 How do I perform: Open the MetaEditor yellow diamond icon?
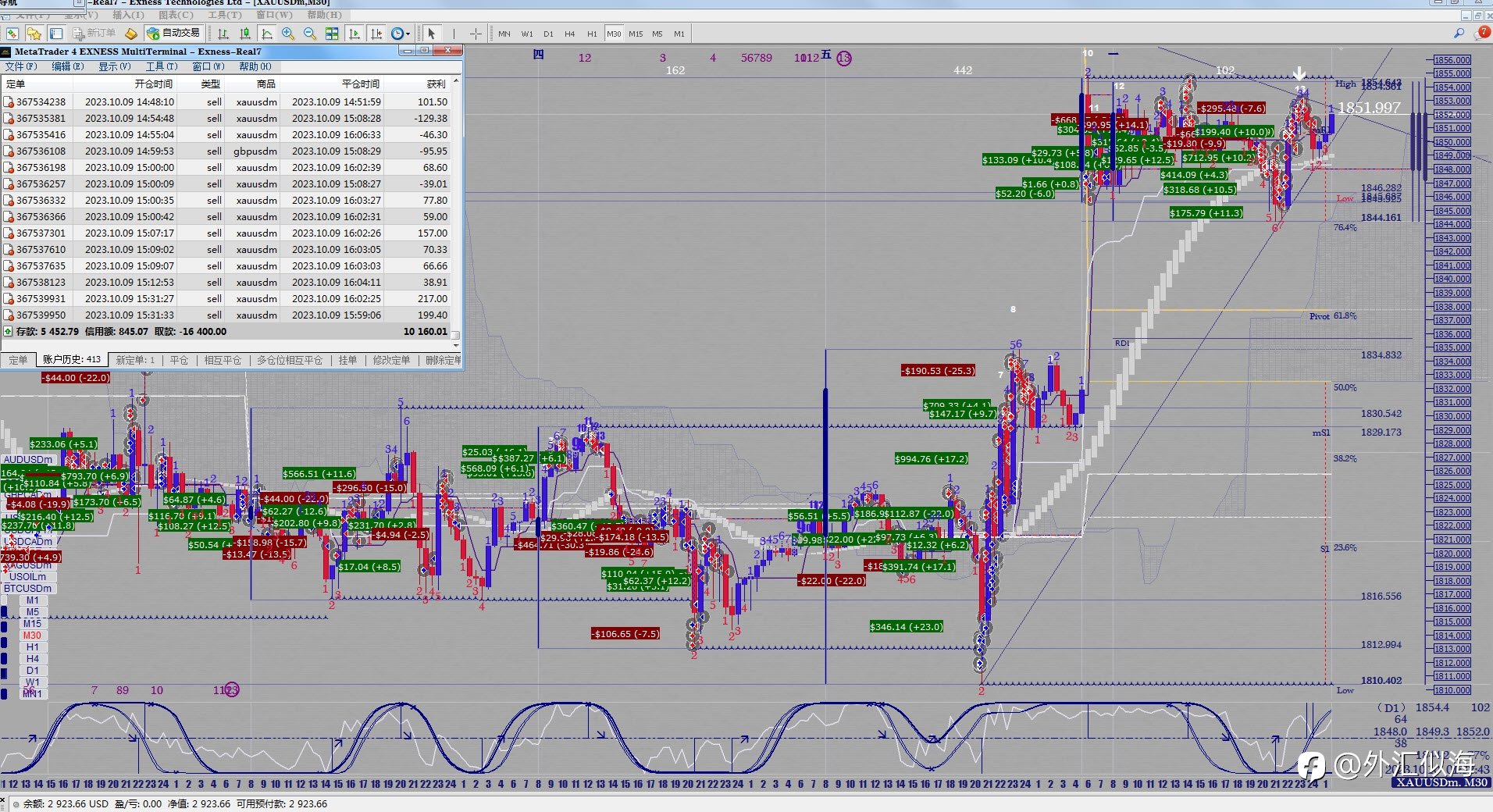pos(131,34)
